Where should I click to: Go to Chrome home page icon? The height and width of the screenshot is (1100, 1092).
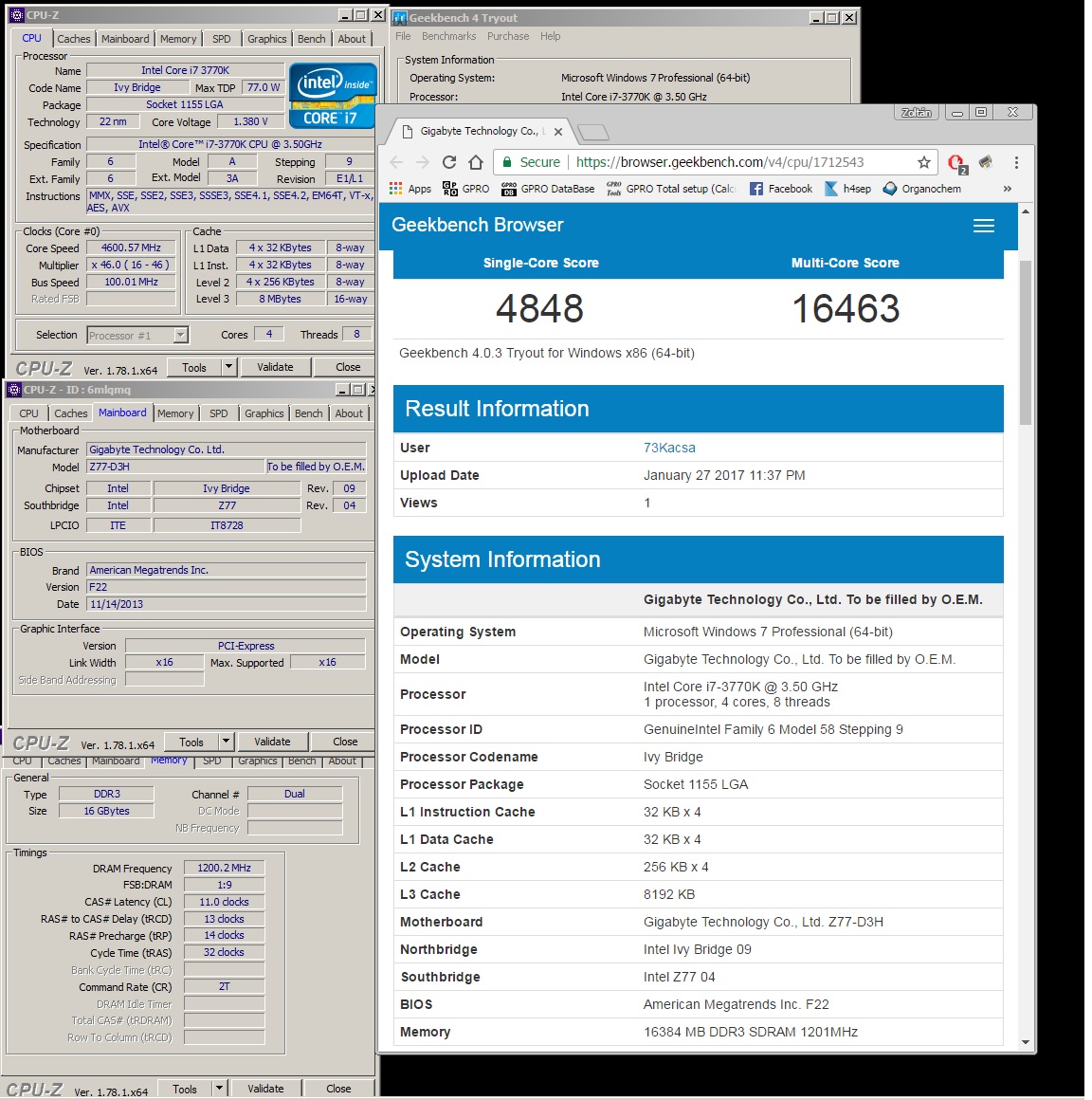pos(476,162)
